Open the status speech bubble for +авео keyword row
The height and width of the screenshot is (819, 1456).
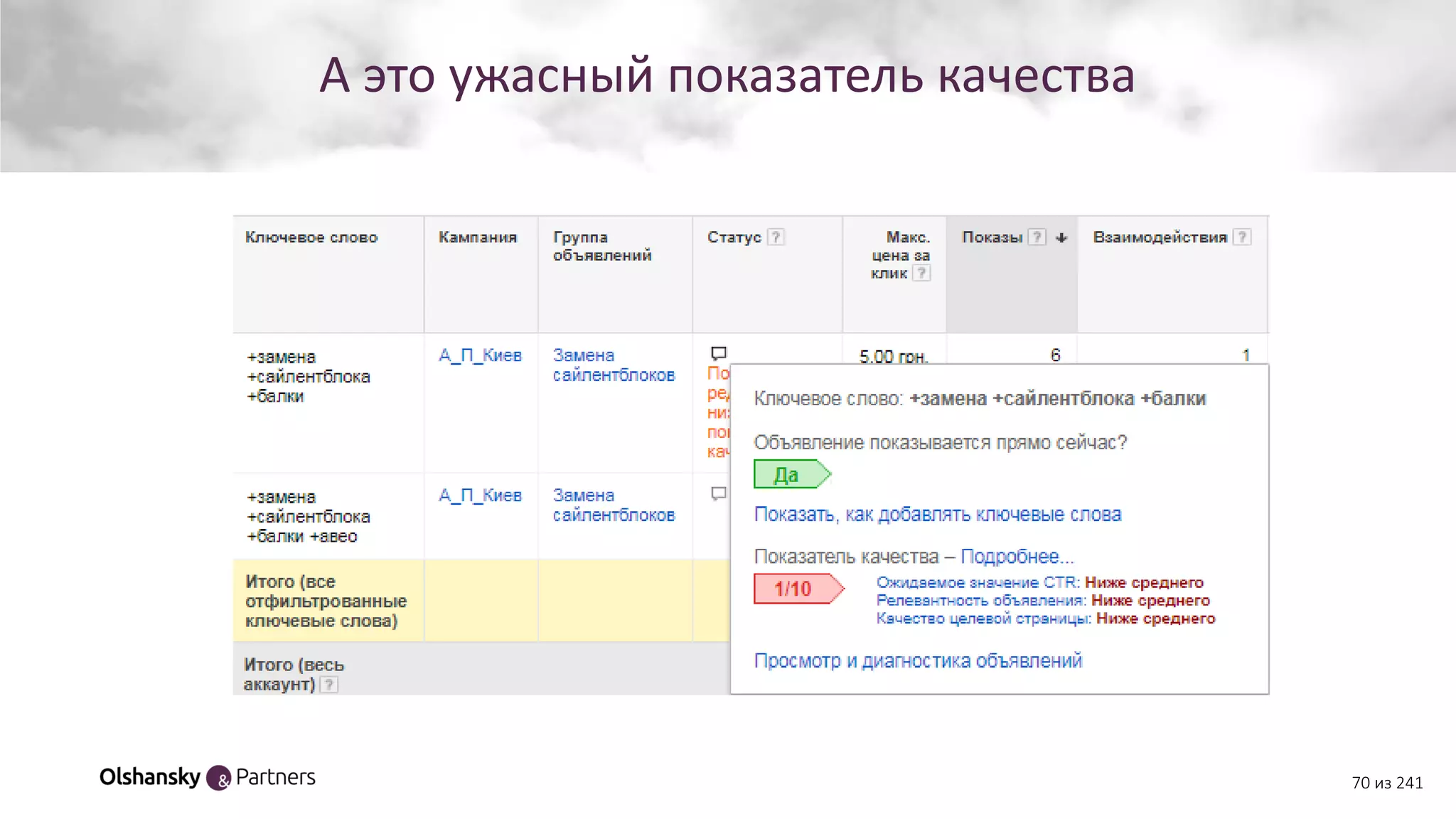pos(719,493)
